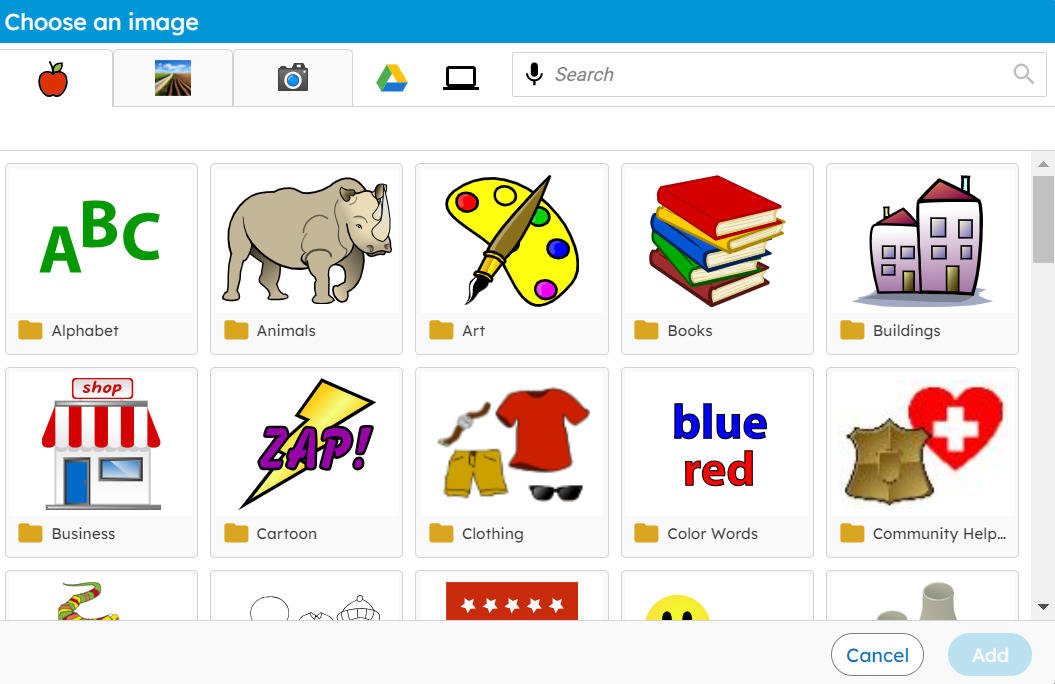Click the Clothing folder icon
Image resolution: width=1055 pixels, height=684 pixels.
(x=441, y=533)
